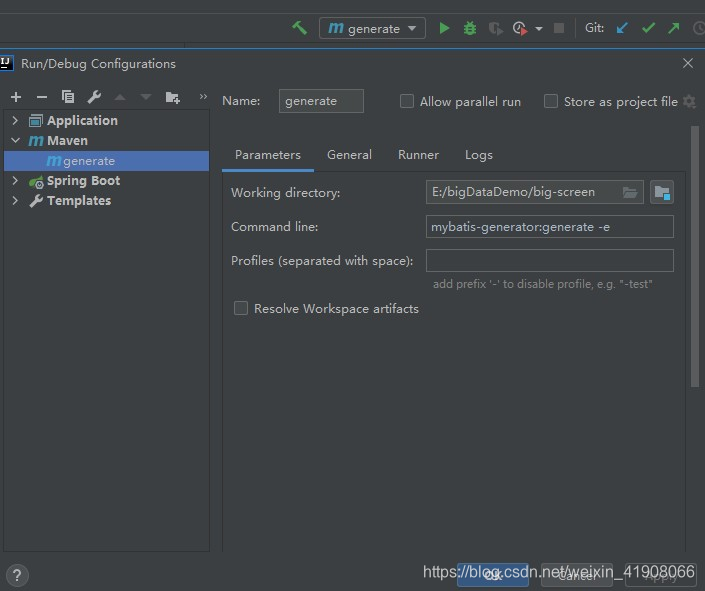This screenshot has width=705, height=591.
Task: Commit changes with green Git checkmark
Action: point(648,28)
